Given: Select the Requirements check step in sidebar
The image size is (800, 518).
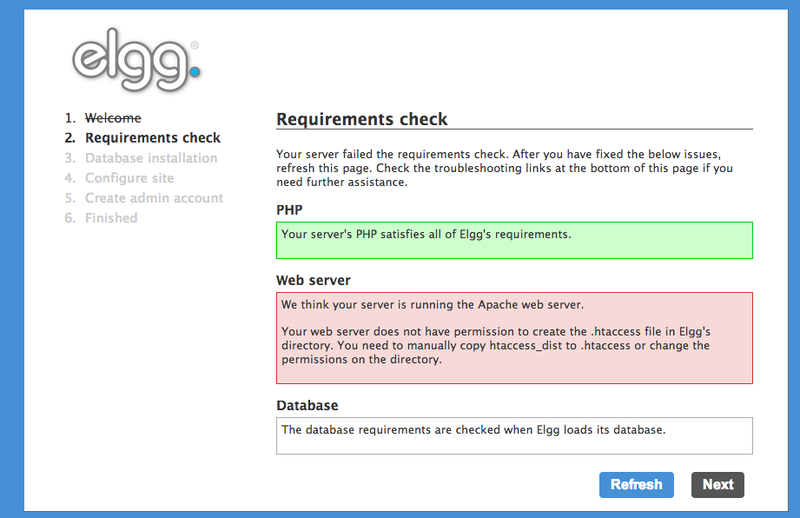Looking at the screenshot, I should 153,138.
